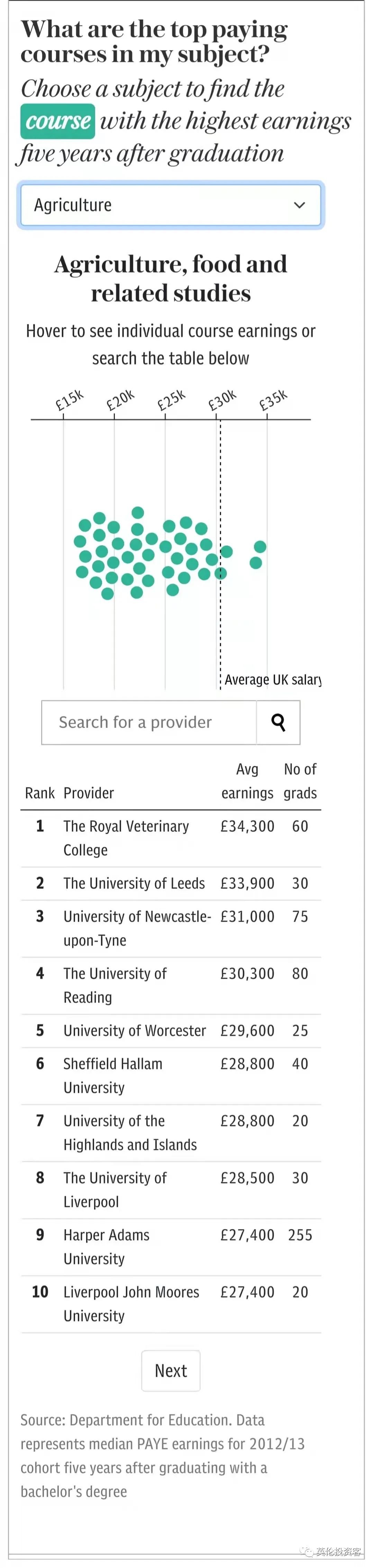Click the magnifying glass search icon
Screen dimensions: 373x1568
(x=278, y=722)
